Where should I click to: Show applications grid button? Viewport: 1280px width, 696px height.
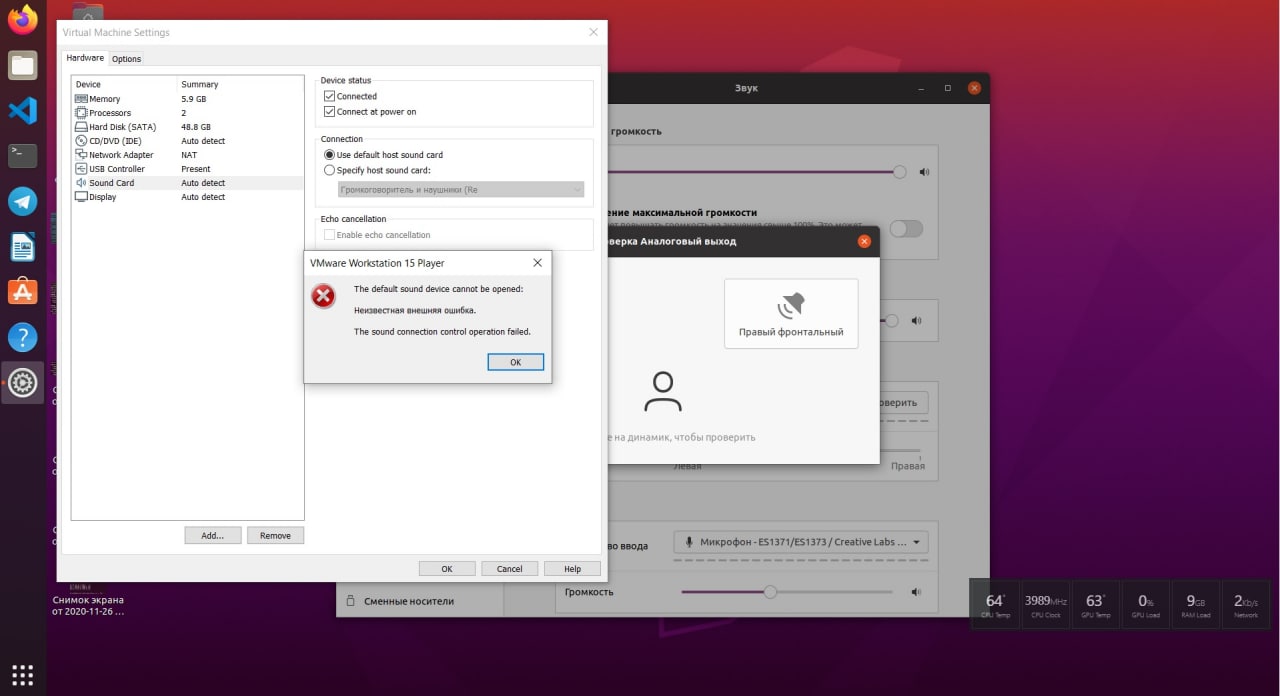click(x=22, y=673)
